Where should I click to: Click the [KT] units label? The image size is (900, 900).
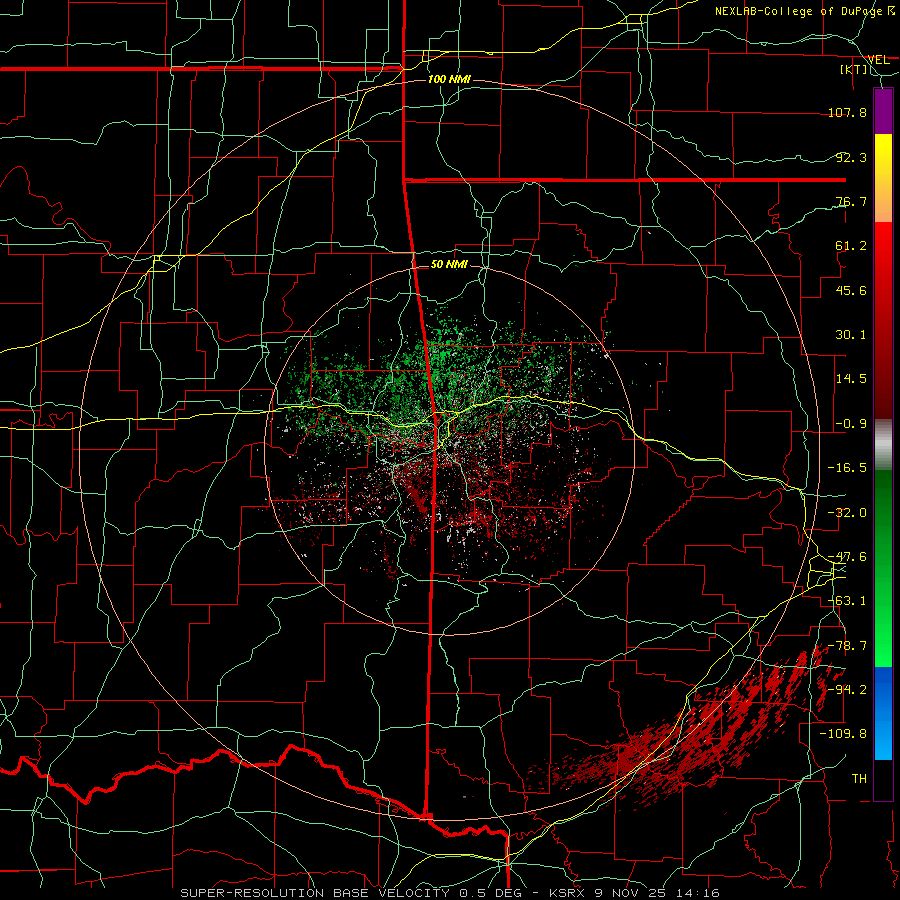pyautogui.click(x=854, y=69)
